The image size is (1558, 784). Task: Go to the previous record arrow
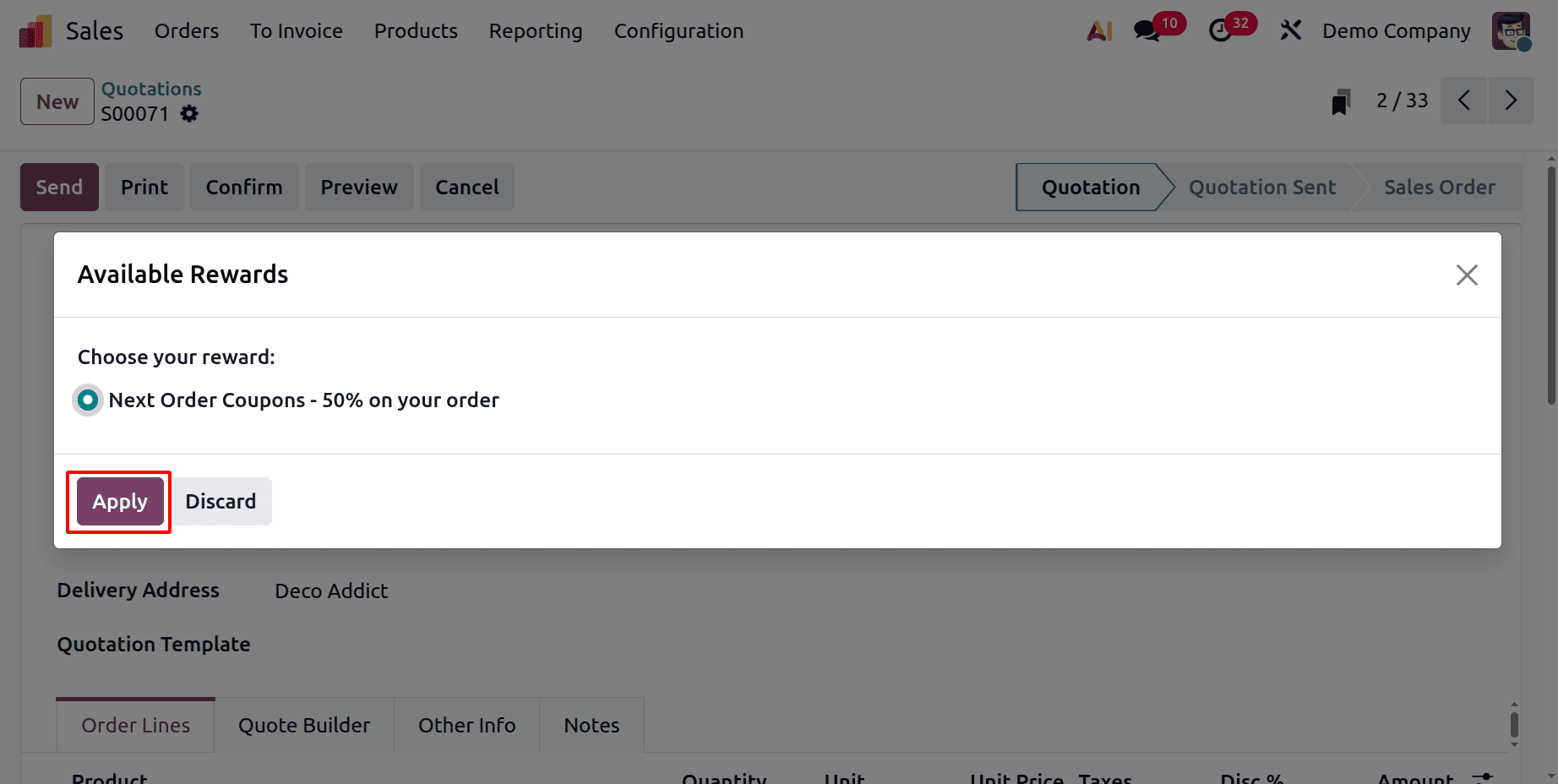pos(1464,101)
